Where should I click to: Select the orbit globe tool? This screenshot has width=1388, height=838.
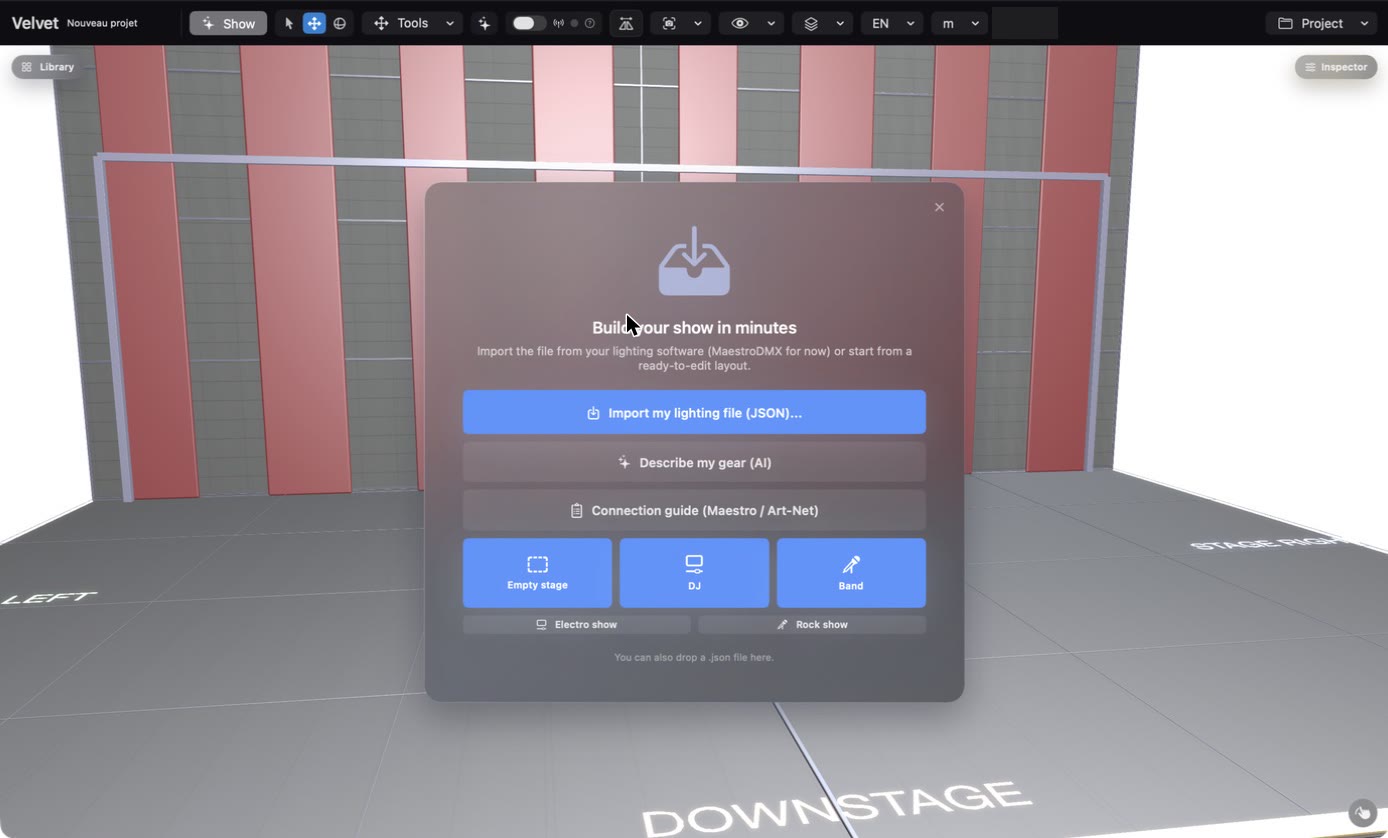click(340, 23)
